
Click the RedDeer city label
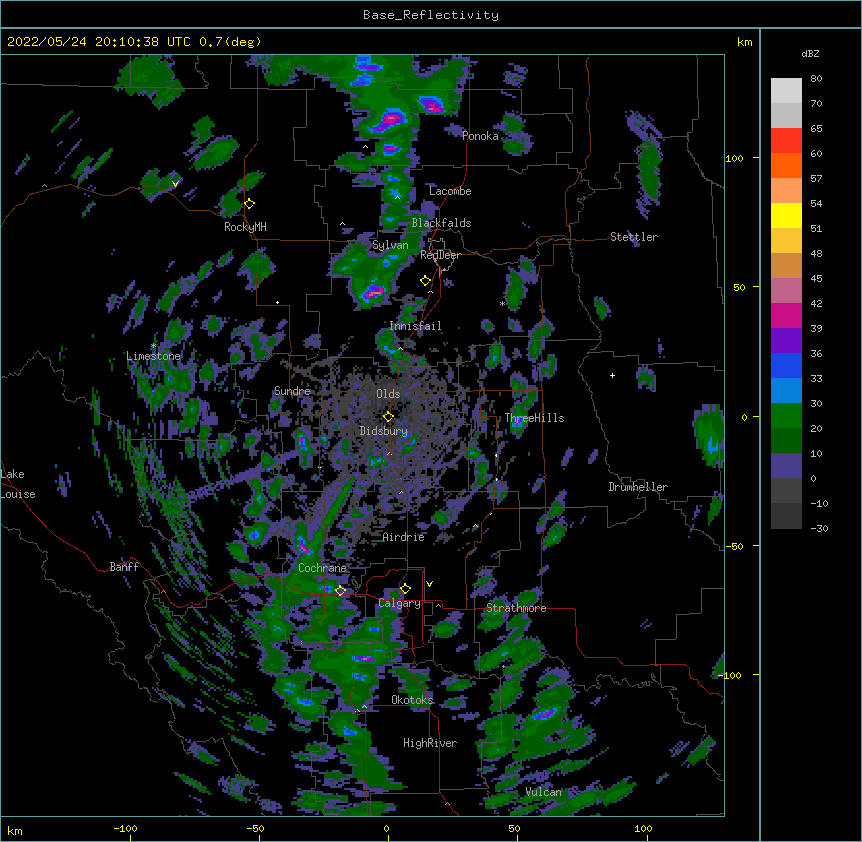click(x=440, y=255)
